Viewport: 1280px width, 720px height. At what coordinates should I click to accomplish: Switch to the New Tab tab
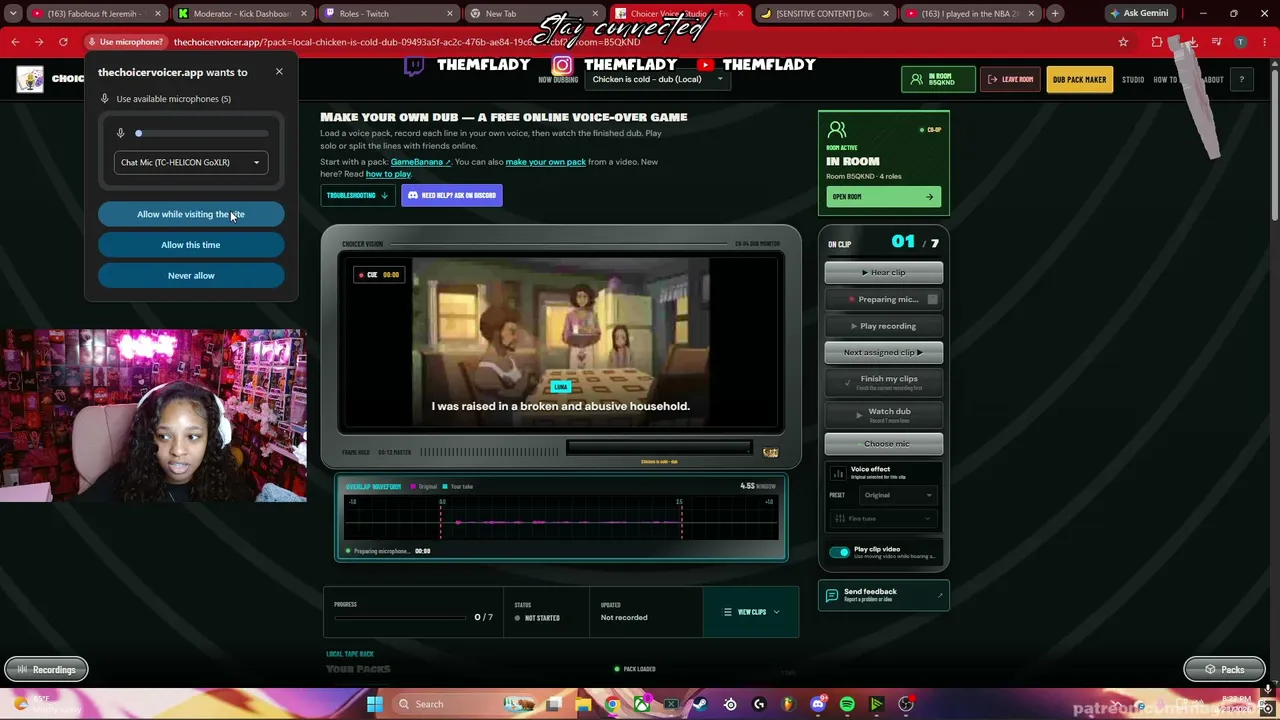(x=535, y=13)
